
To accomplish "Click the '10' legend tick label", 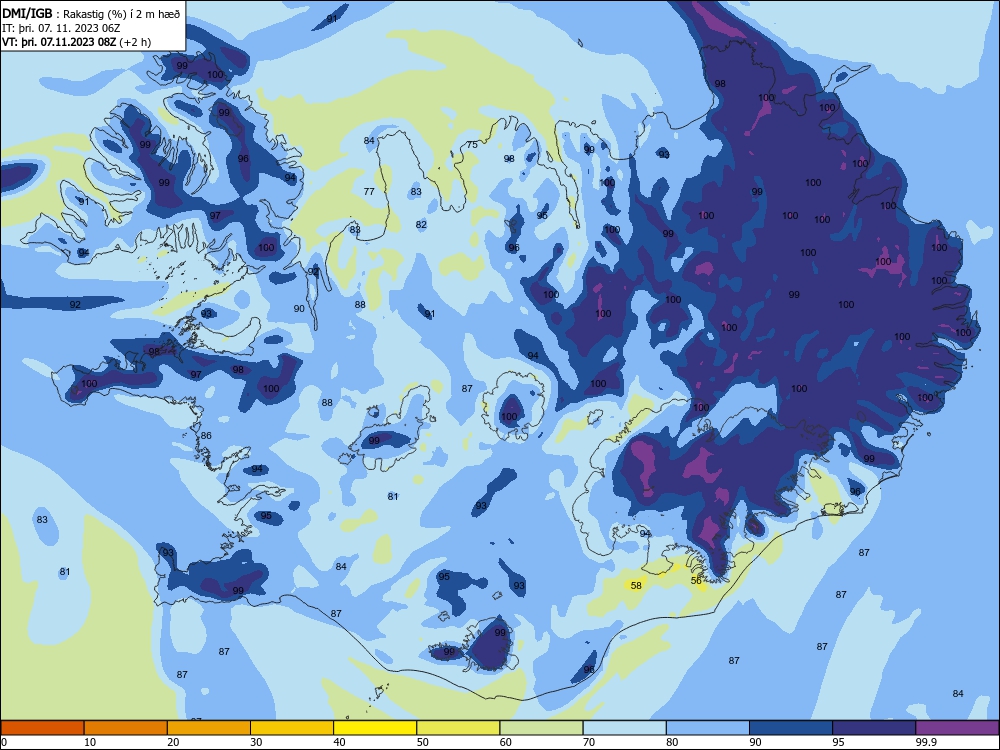I will (90, 742).
